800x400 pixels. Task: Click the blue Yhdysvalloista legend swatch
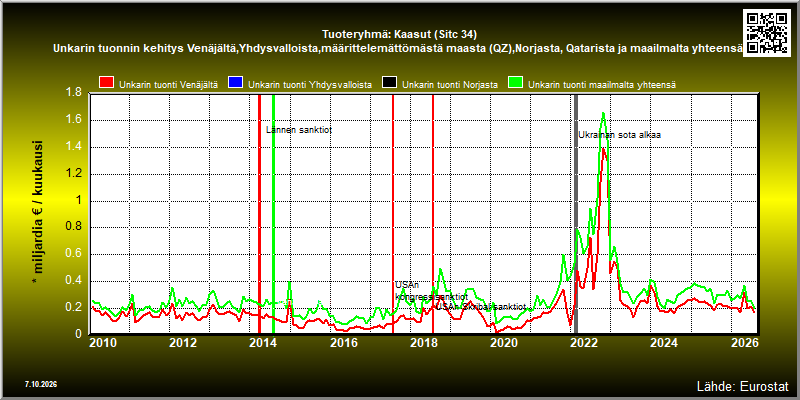coord(235,84)
